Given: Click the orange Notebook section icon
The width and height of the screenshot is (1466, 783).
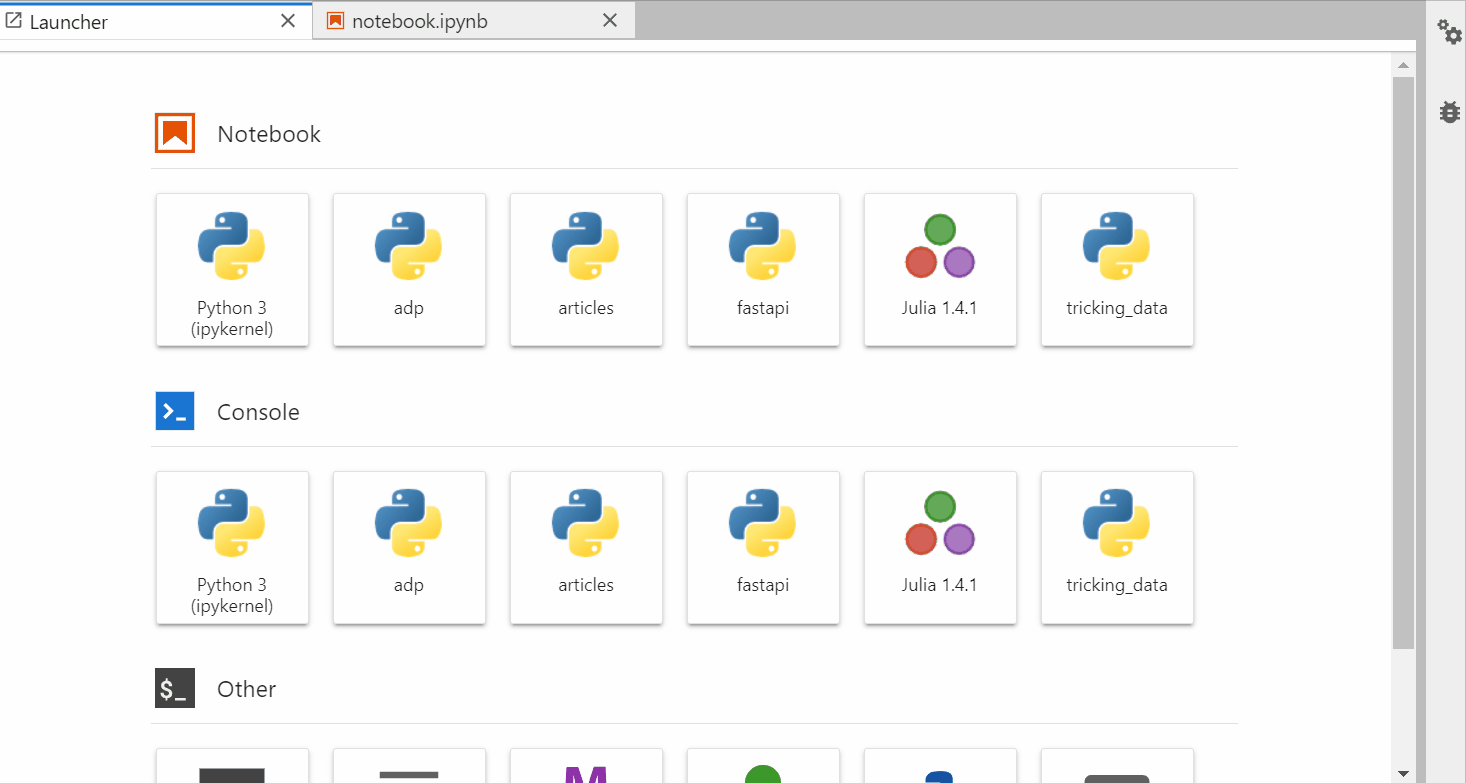Looking at the screenshot, I should pos(175,133).
